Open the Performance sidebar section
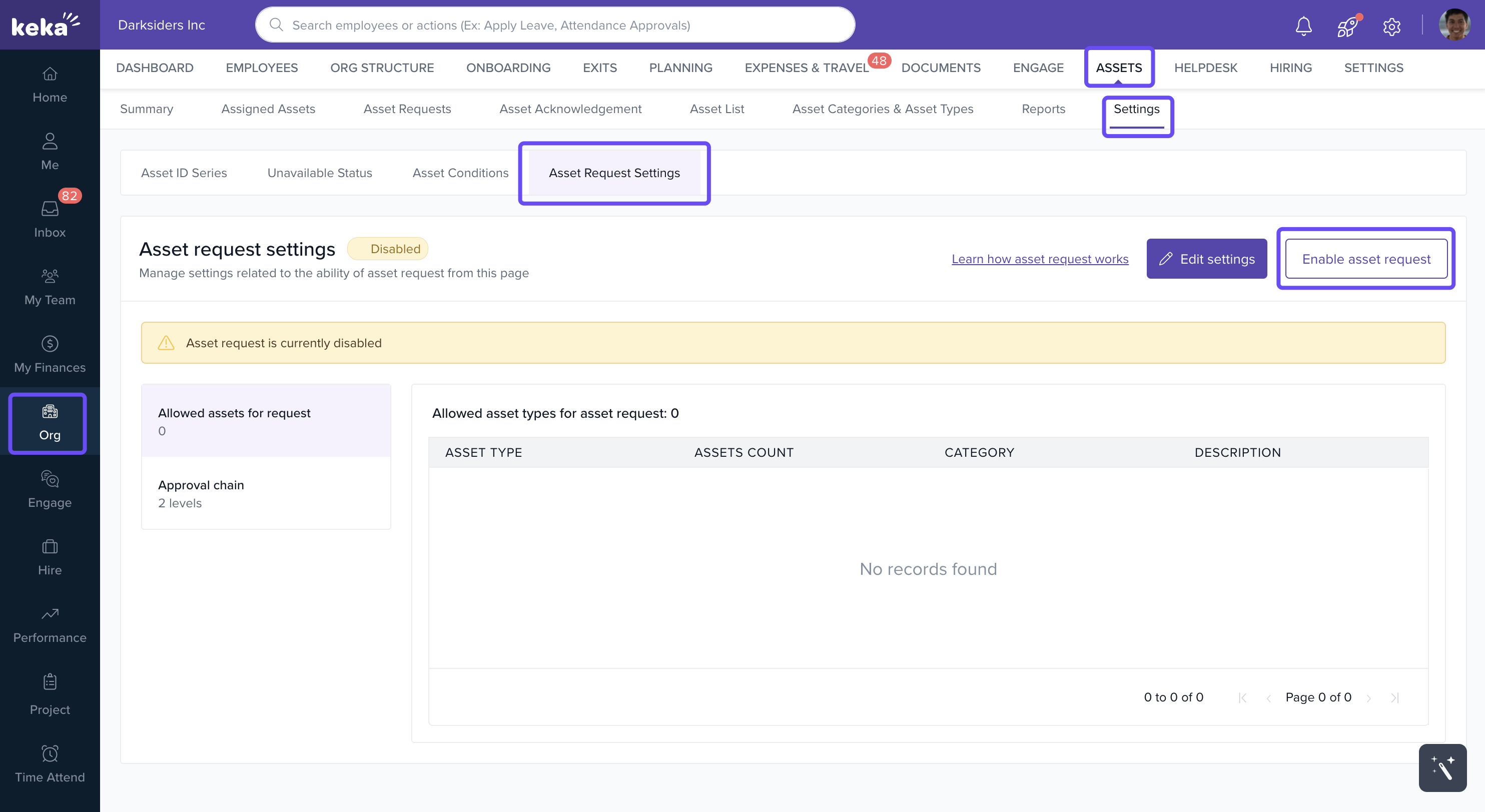This screenshot has height=812, width=1485. (x=50, y=624)
